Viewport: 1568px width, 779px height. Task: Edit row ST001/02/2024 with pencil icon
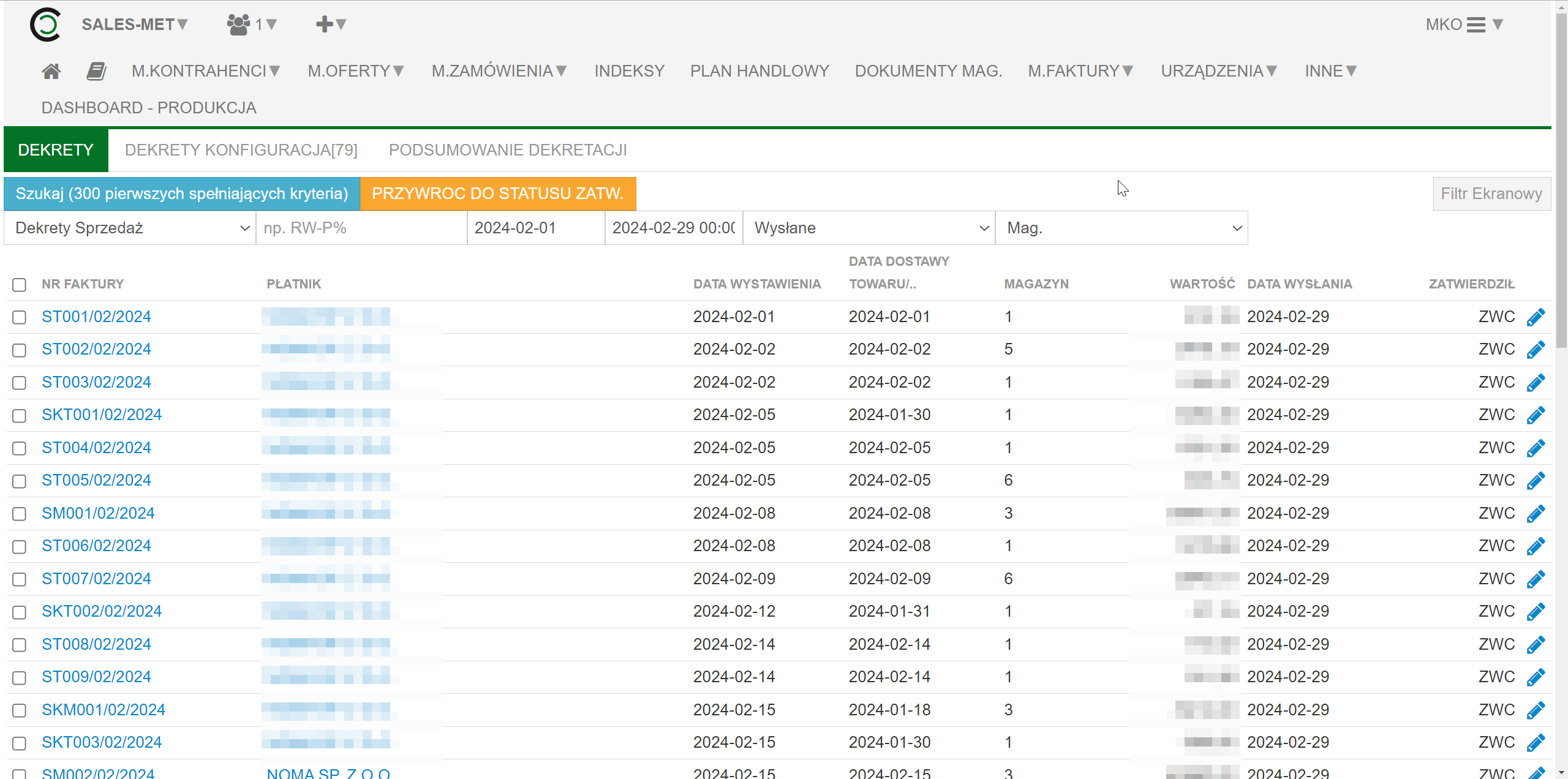1536,317
